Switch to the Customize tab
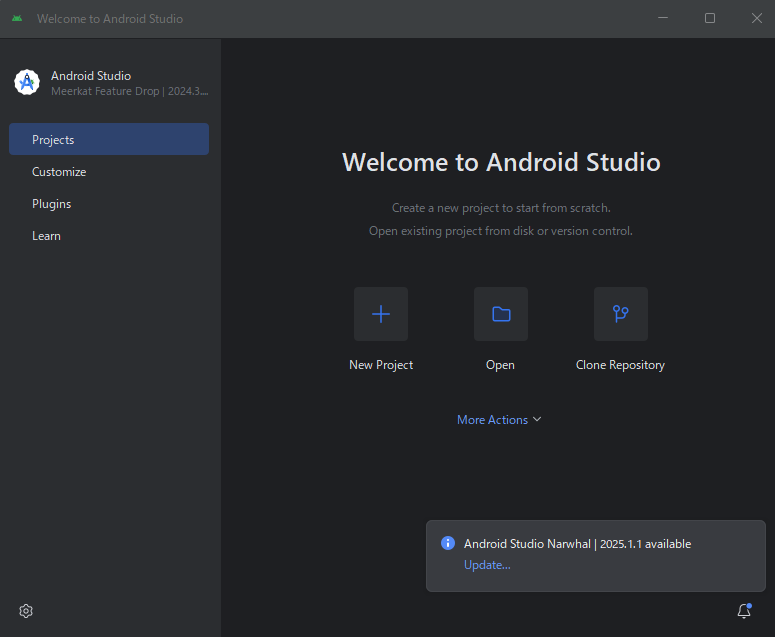The height and width of the screenshot is (637, 775). point(109,171)
